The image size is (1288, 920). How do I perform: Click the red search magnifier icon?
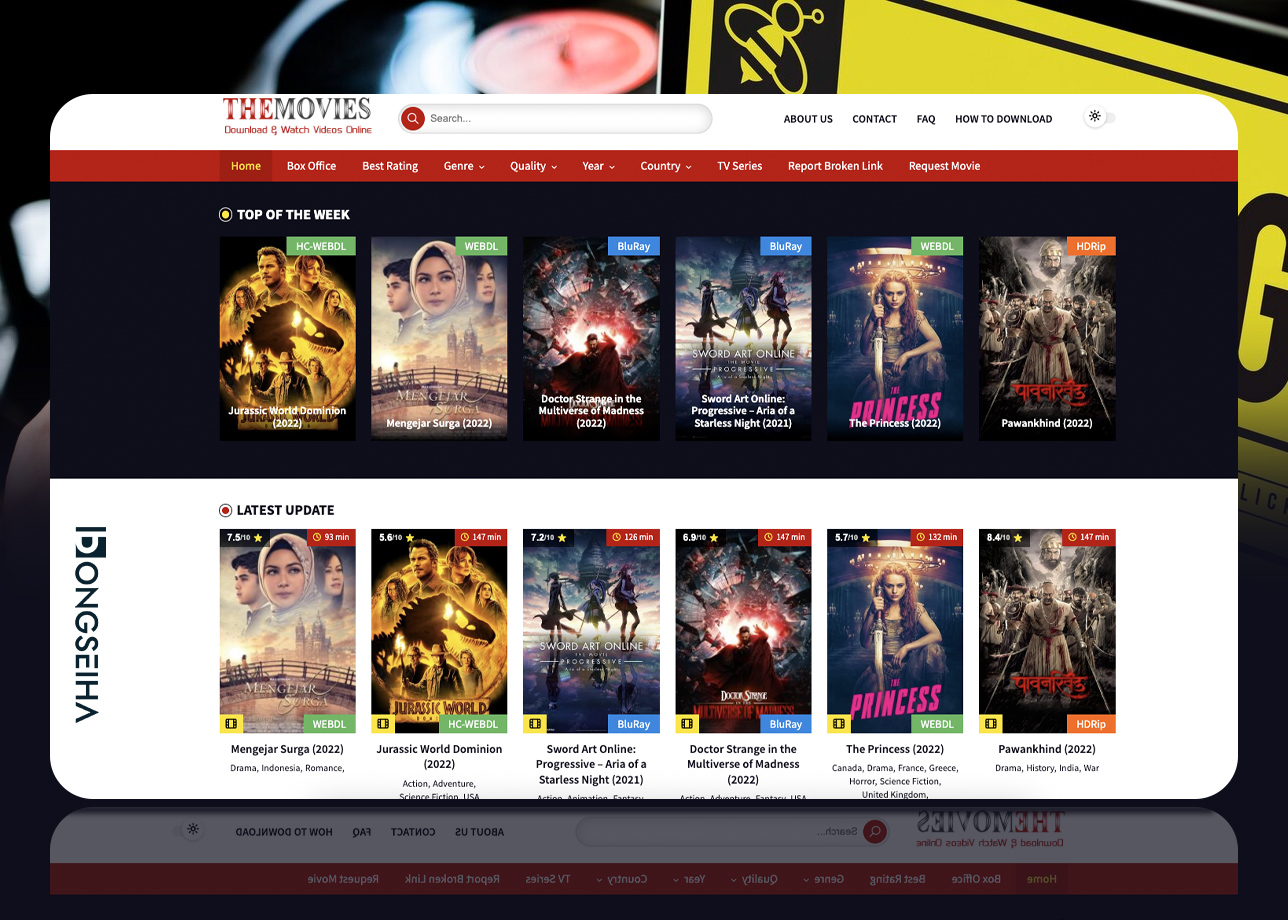click(413, 119)
